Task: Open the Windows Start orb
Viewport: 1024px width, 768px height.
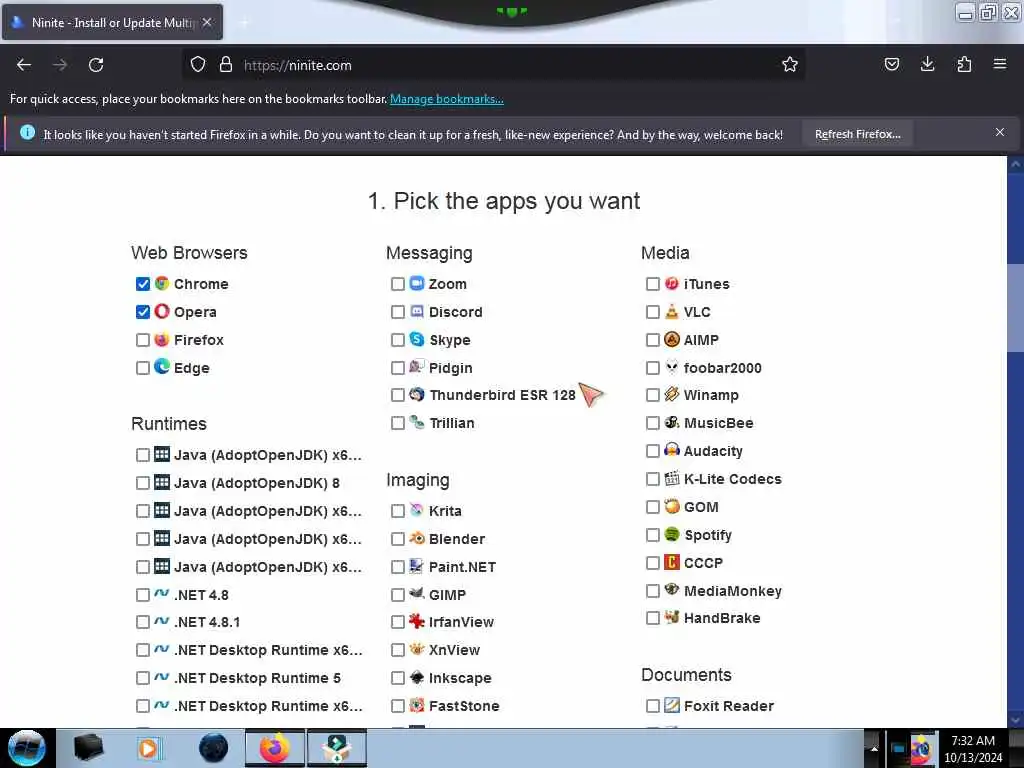Action: tap(27, 748)
